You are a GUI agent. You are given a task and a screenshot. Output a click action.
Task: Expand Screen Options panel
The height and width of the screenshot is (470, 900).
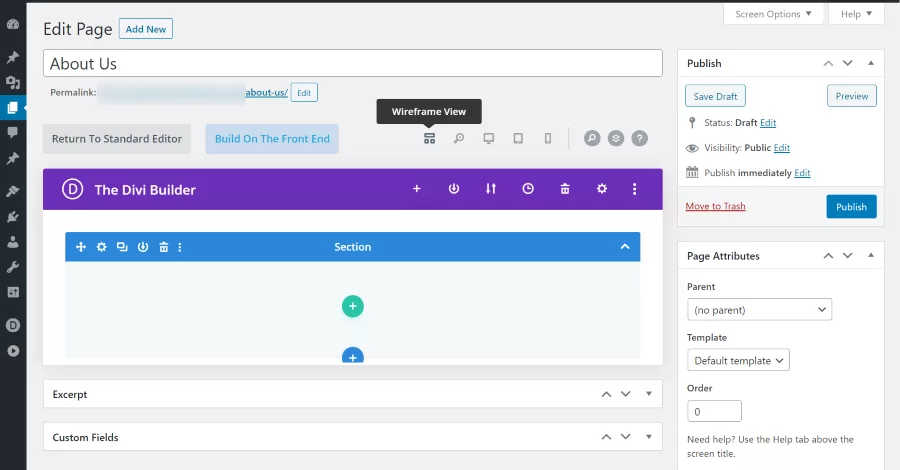(x=773, y=14)
